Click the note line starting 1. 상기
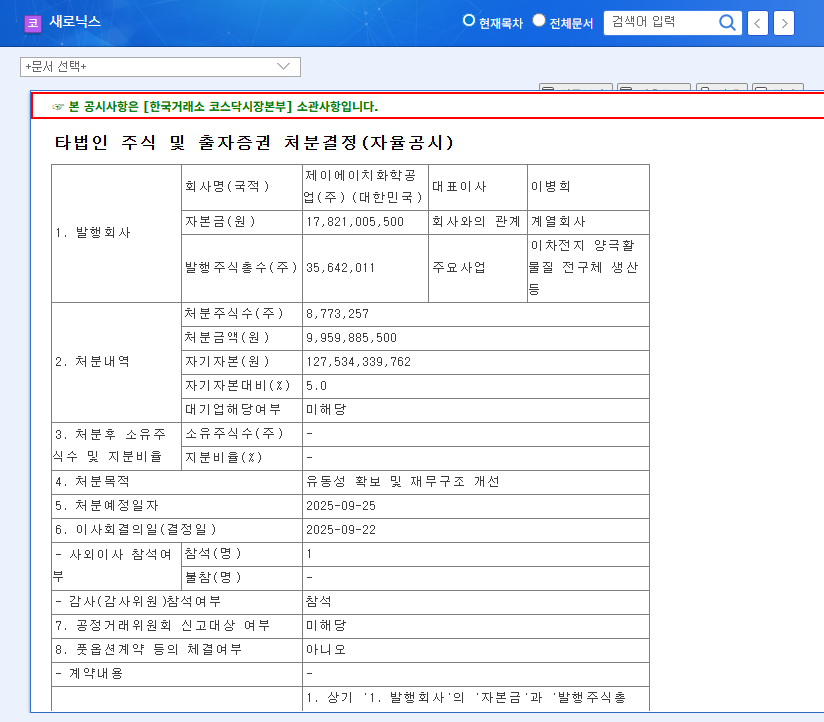The height and width of the screenshot is (722, 824). pyautogui.click(x=466, y=698)
